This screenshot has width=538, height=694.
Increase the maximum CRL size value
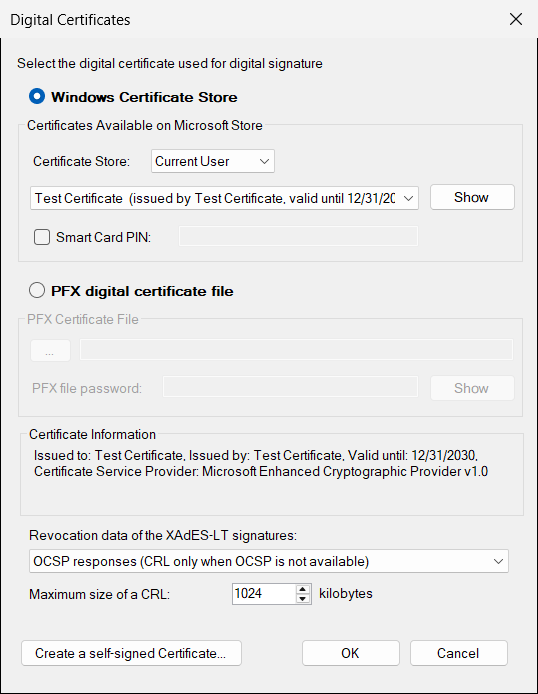pyautogui.click(x=303, y=589)
